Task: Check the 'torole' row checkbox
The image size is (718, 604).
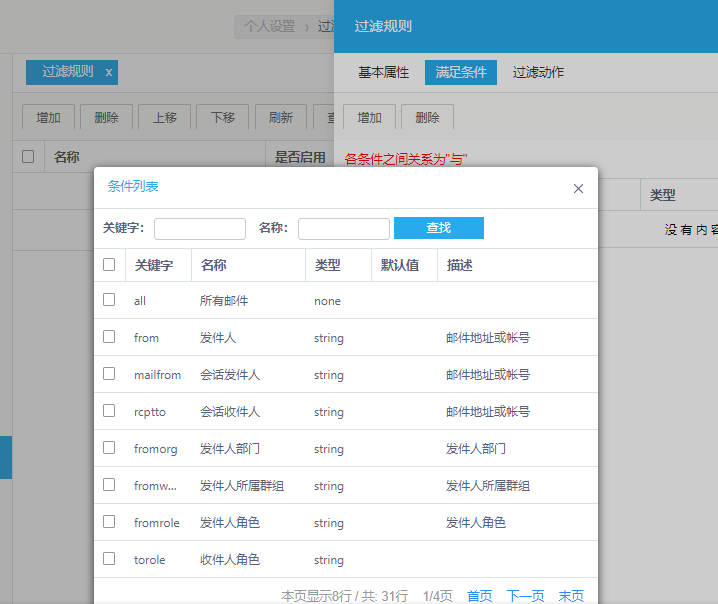Action: (x=109, y=559)
